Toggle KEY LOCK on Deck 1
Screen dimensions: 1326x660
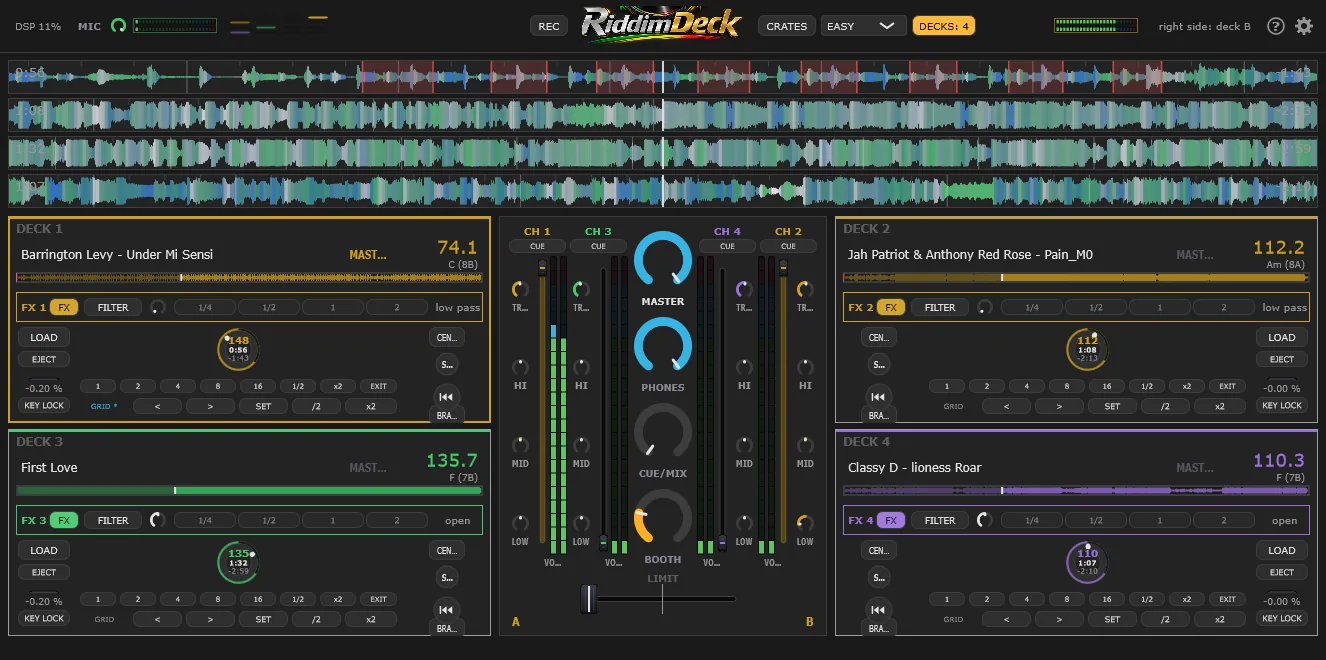point(44,406)
